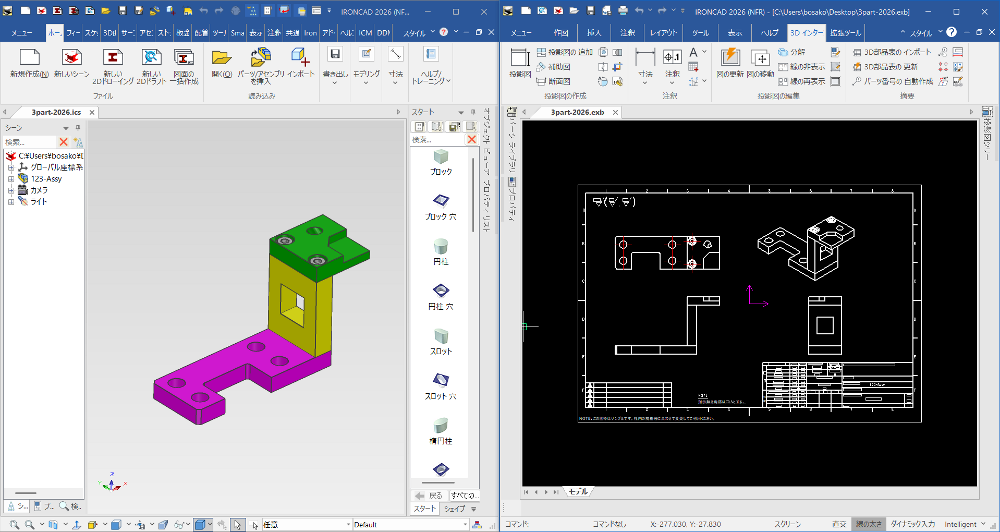The image size is (1000, 532).
Task: Select スロット shape in catalog
Action: (441, 342)
